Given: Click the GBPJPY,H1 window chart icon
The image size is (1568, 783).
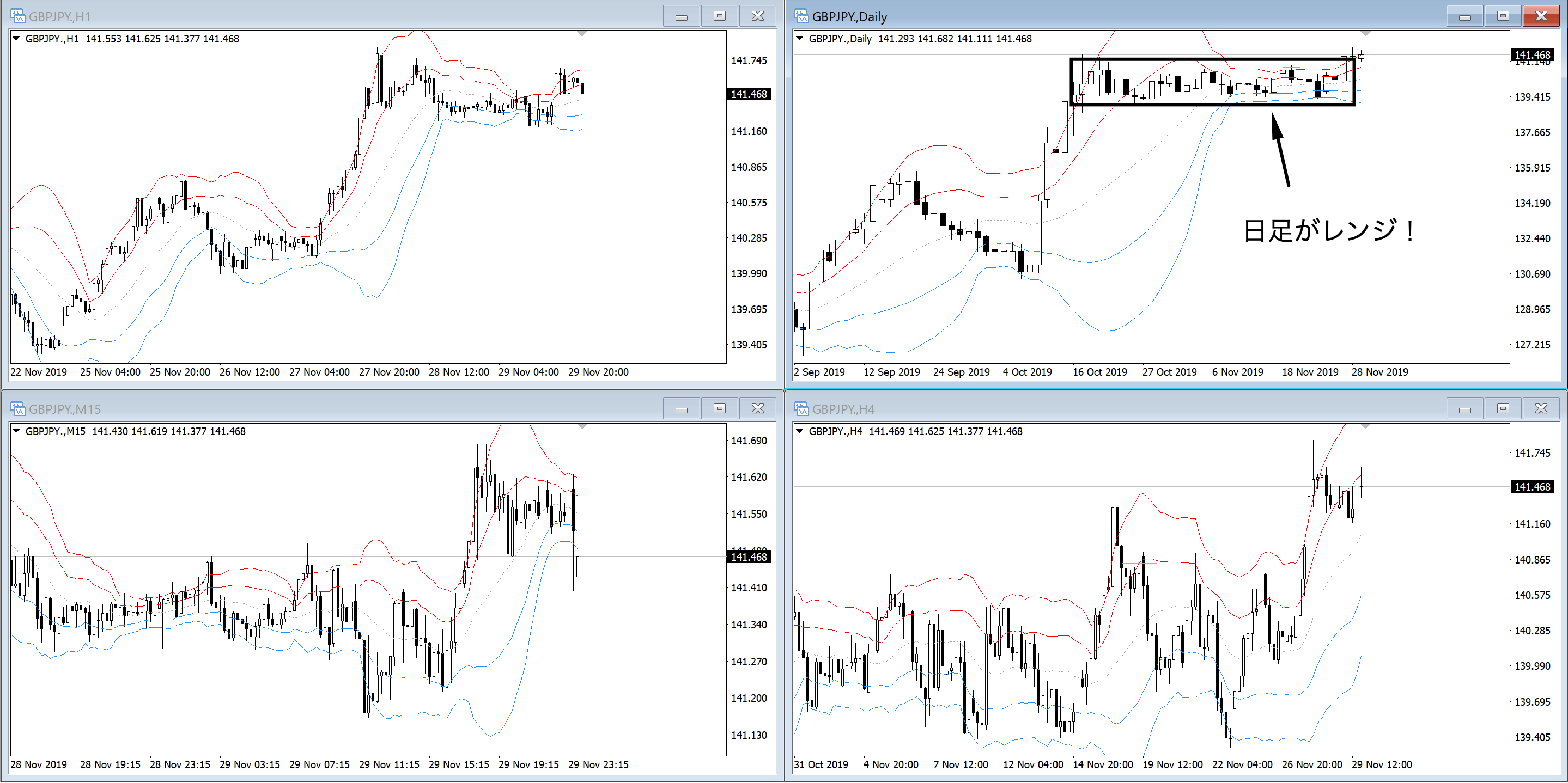Looking at the screenshot, I should point(17,16).
